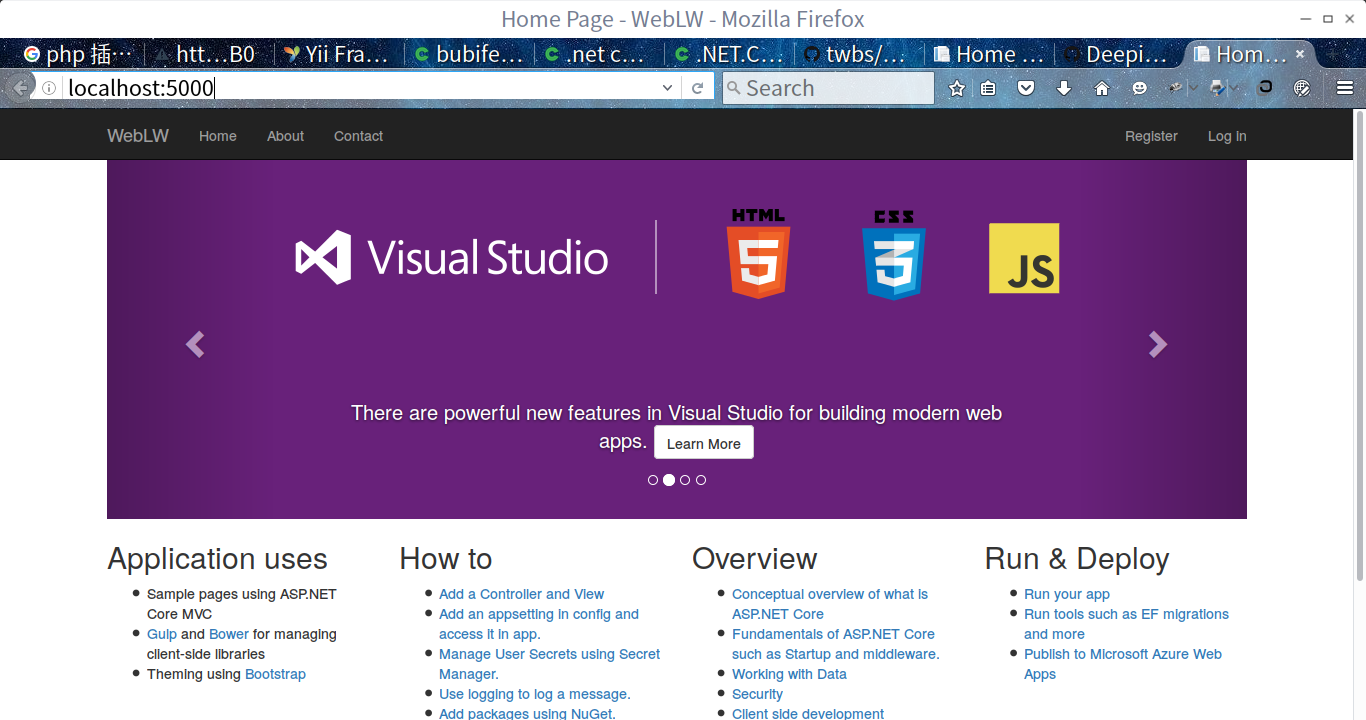The height and width of the screenshot is (720, 1366).
Task: Open the smiley face toolbar icon
Action: (x=1139, y=88)
